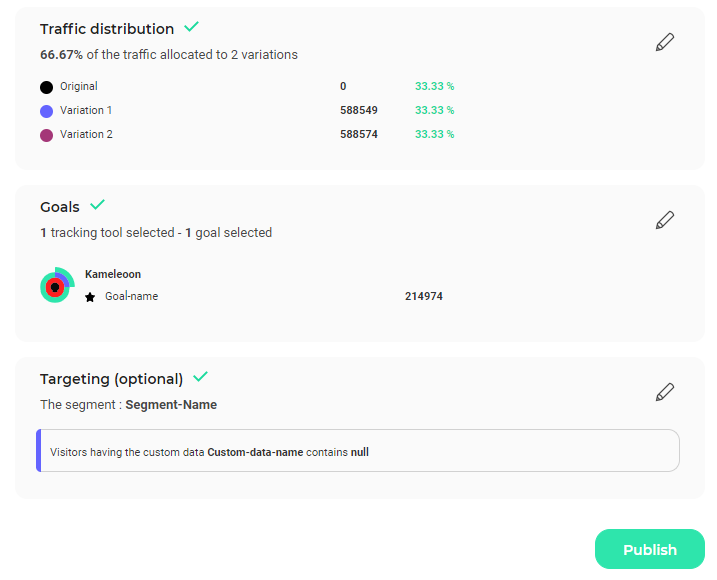Select the purple Variation 2 color dot

[x=46, y=135]
